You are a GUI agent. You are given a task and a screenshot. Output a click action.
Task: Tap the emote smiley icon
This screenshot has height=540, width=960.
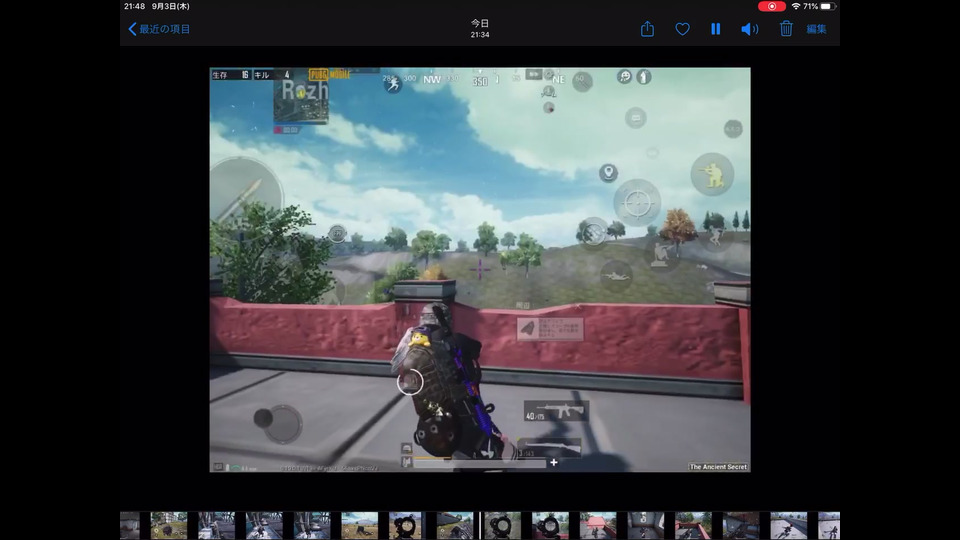click(624, 77)
